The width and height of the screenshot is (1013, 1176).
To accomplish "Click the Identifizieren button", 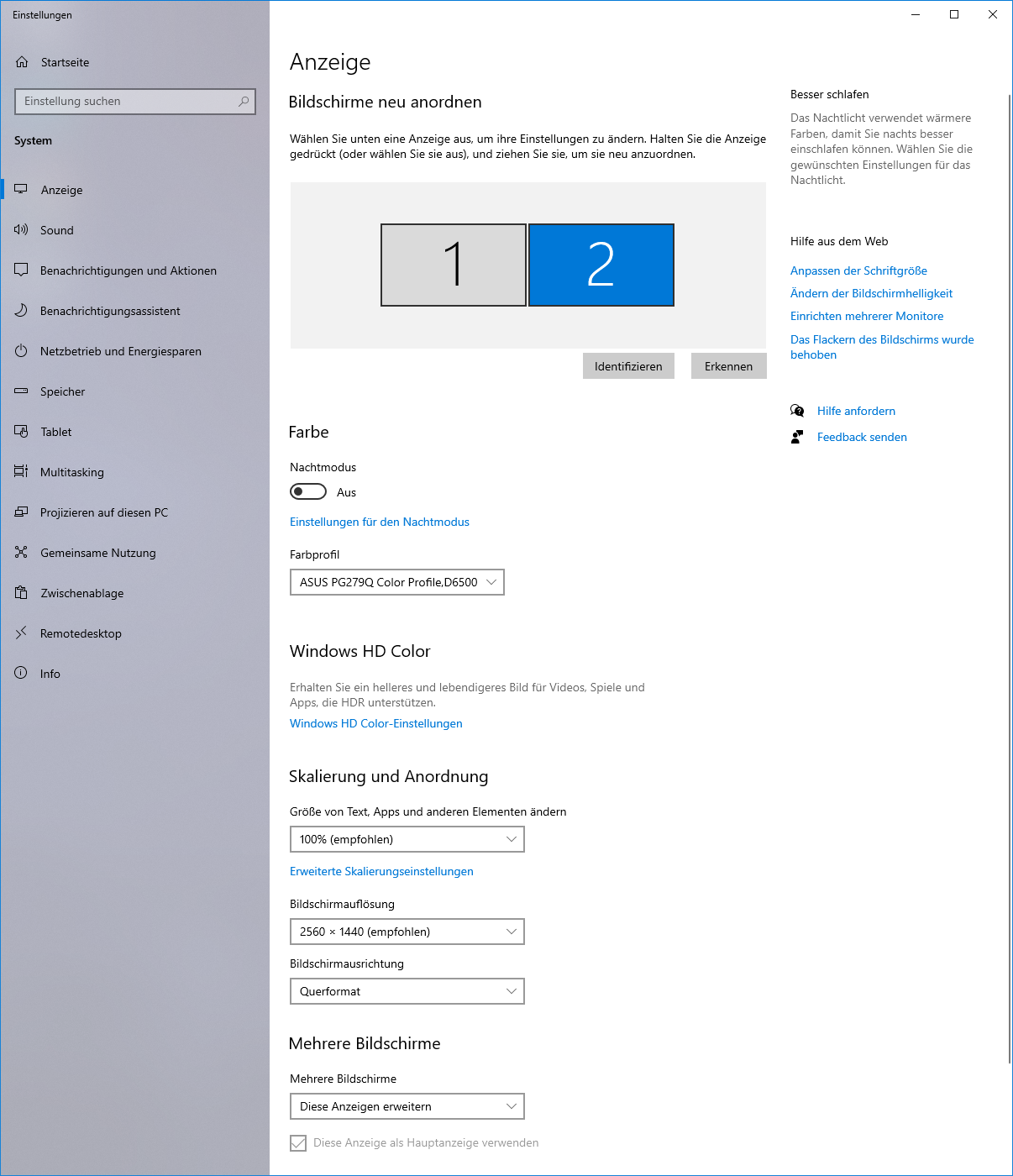I will point(628,366).
